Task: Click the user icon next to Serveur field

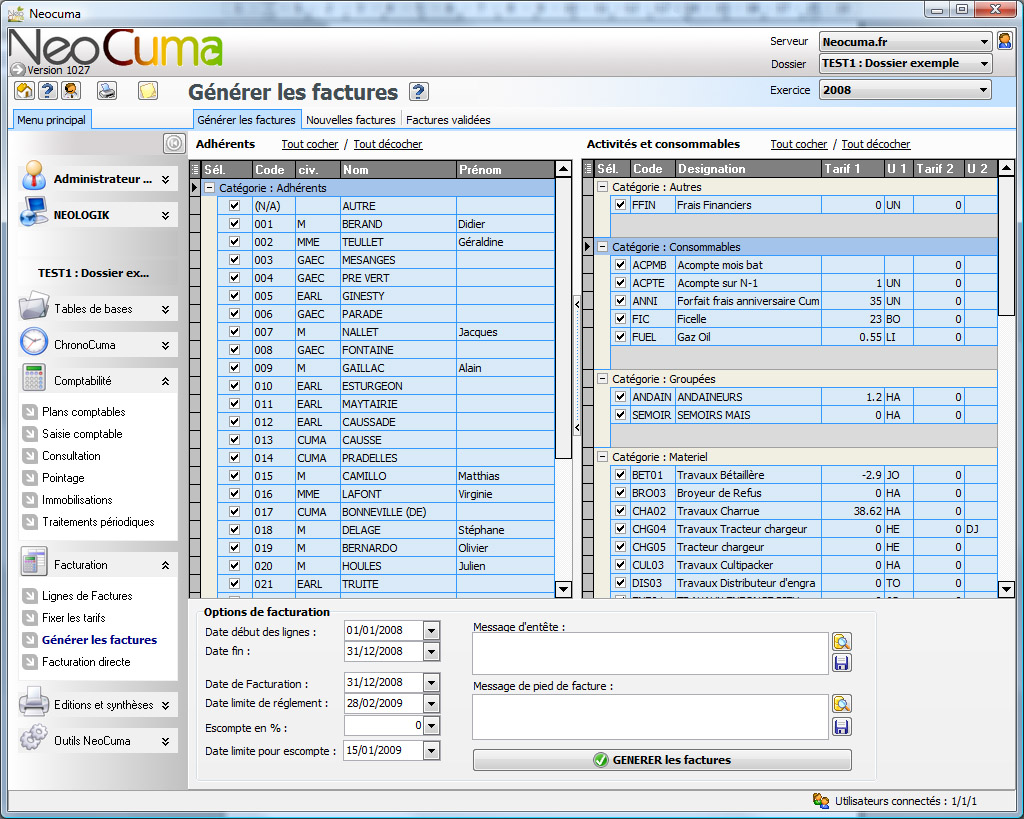Action: pyautogui.click(x=1004, y=41)
